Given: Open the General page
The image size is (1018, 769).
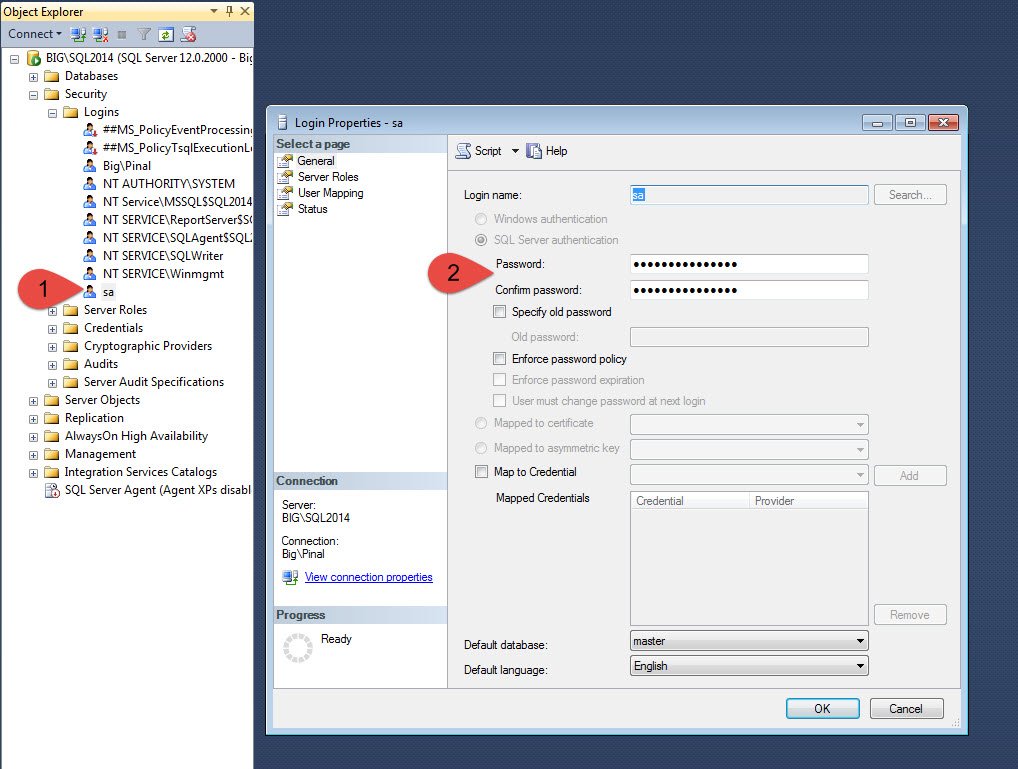Looking at the screenshot, I should coord(316,160).
